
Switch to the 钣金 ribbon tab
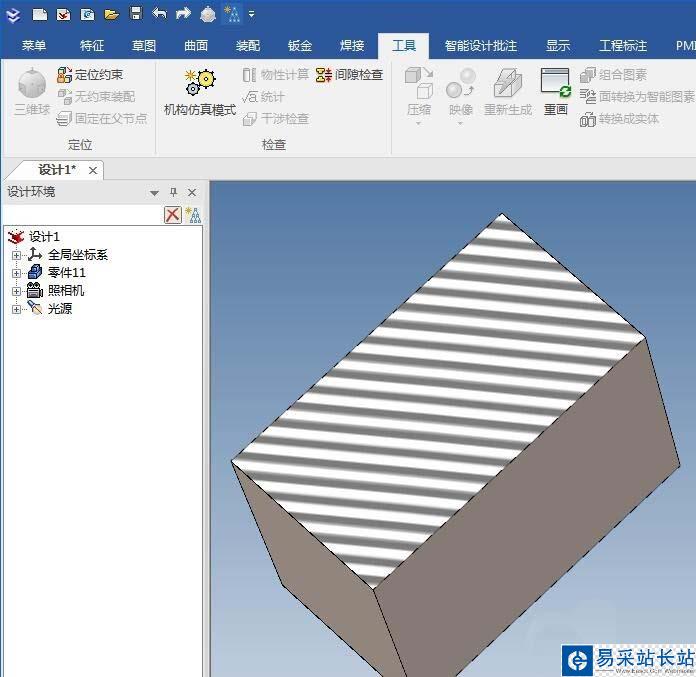pyautogui.click(x=300, y=45)
